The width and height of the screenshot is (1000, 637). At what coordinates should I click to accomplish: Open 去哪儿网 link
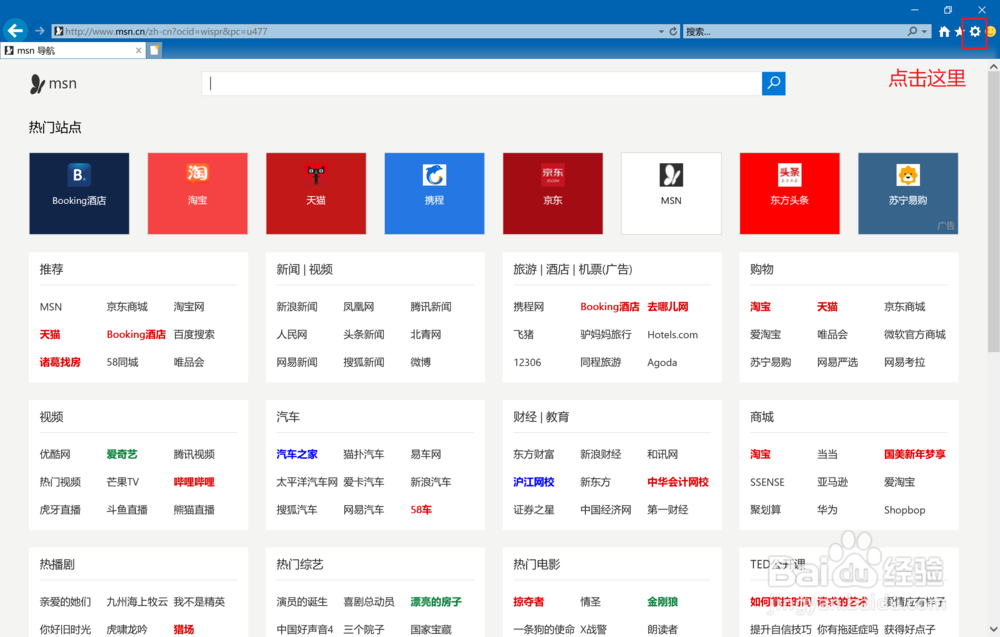click(x=668, y=307)
